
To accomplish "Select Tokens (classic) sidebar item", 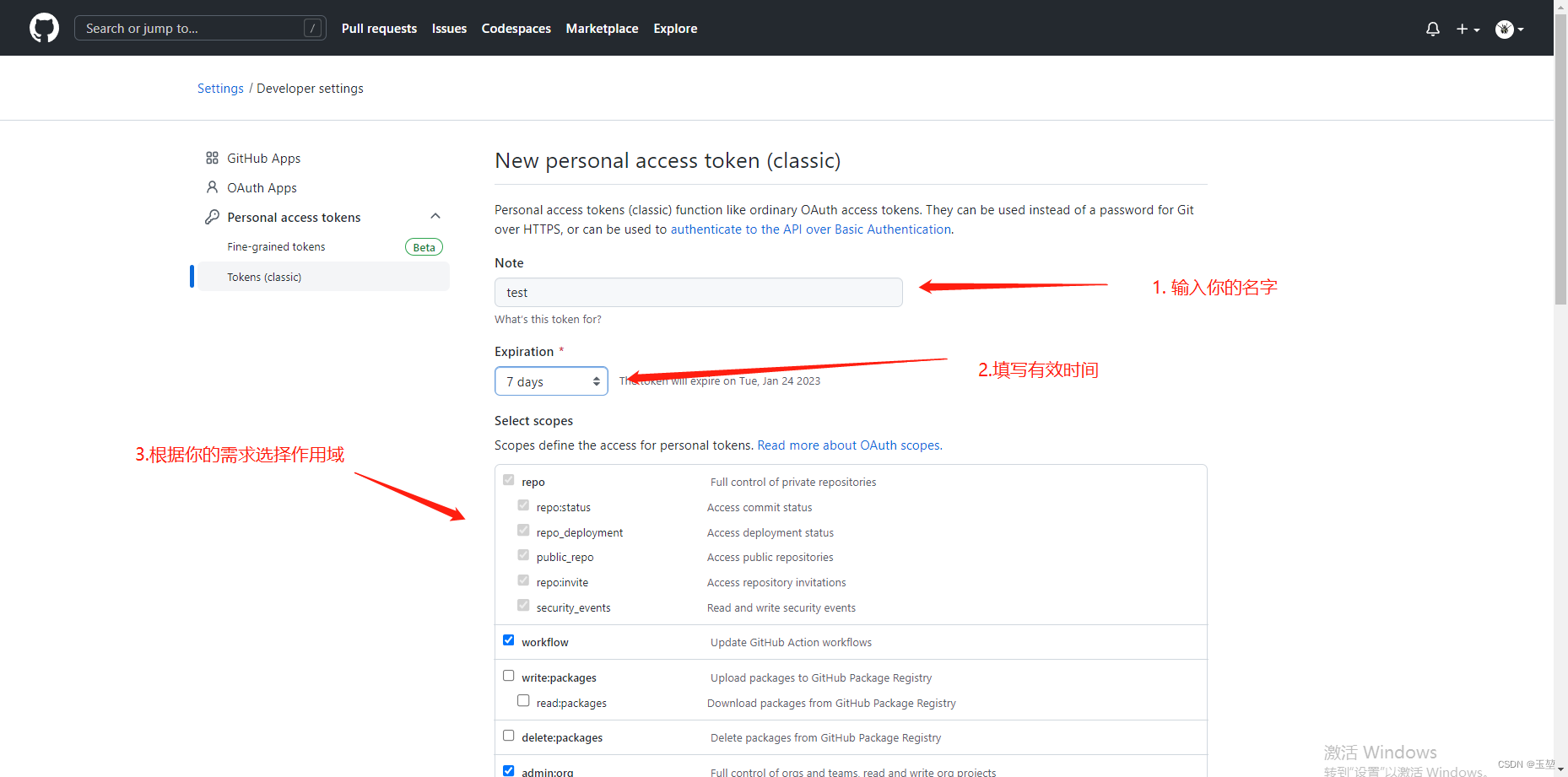I will point(322,277).
